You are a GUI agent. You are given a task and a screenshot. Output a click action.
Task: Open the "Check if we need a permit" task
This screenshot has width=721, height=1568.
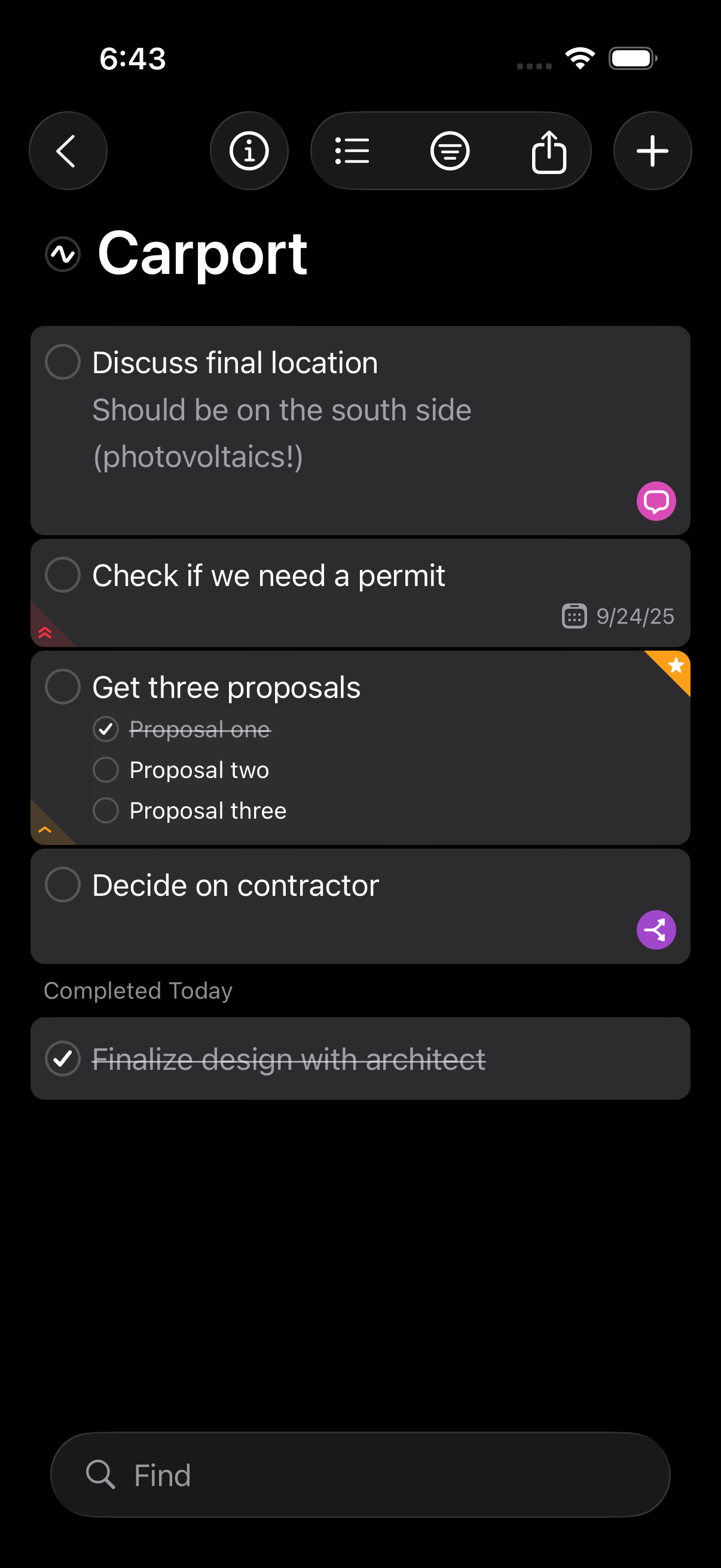(268, 576)
